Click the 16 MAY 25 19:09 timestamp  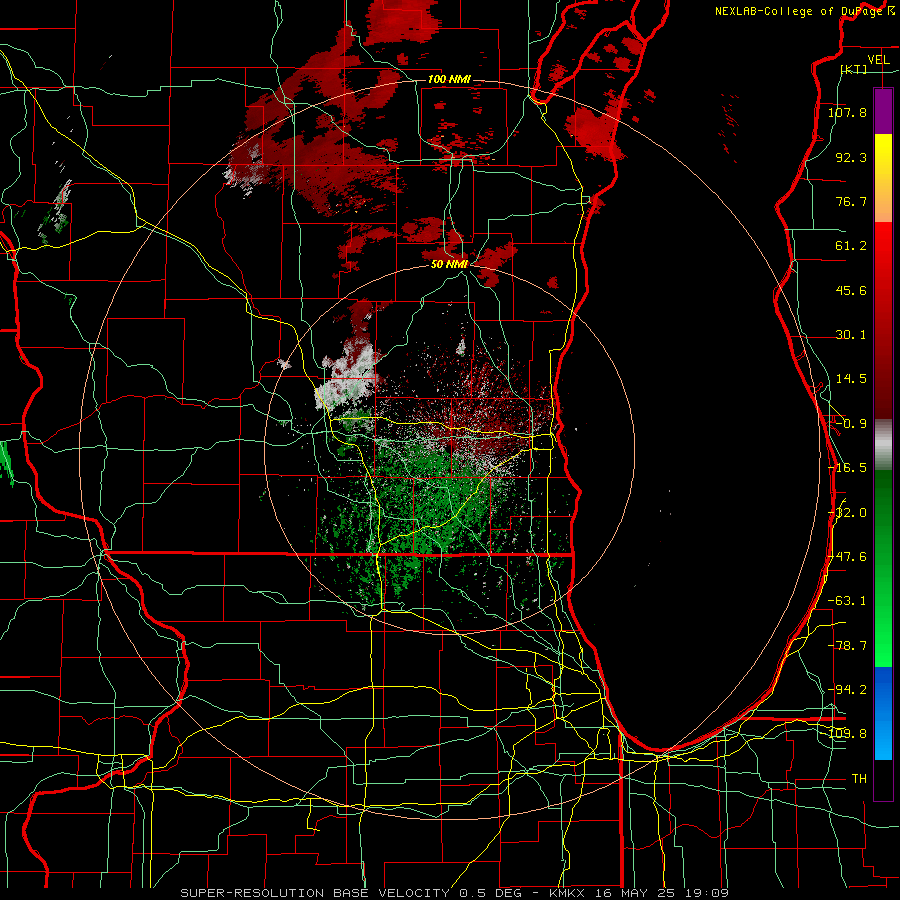click(660, 893)
